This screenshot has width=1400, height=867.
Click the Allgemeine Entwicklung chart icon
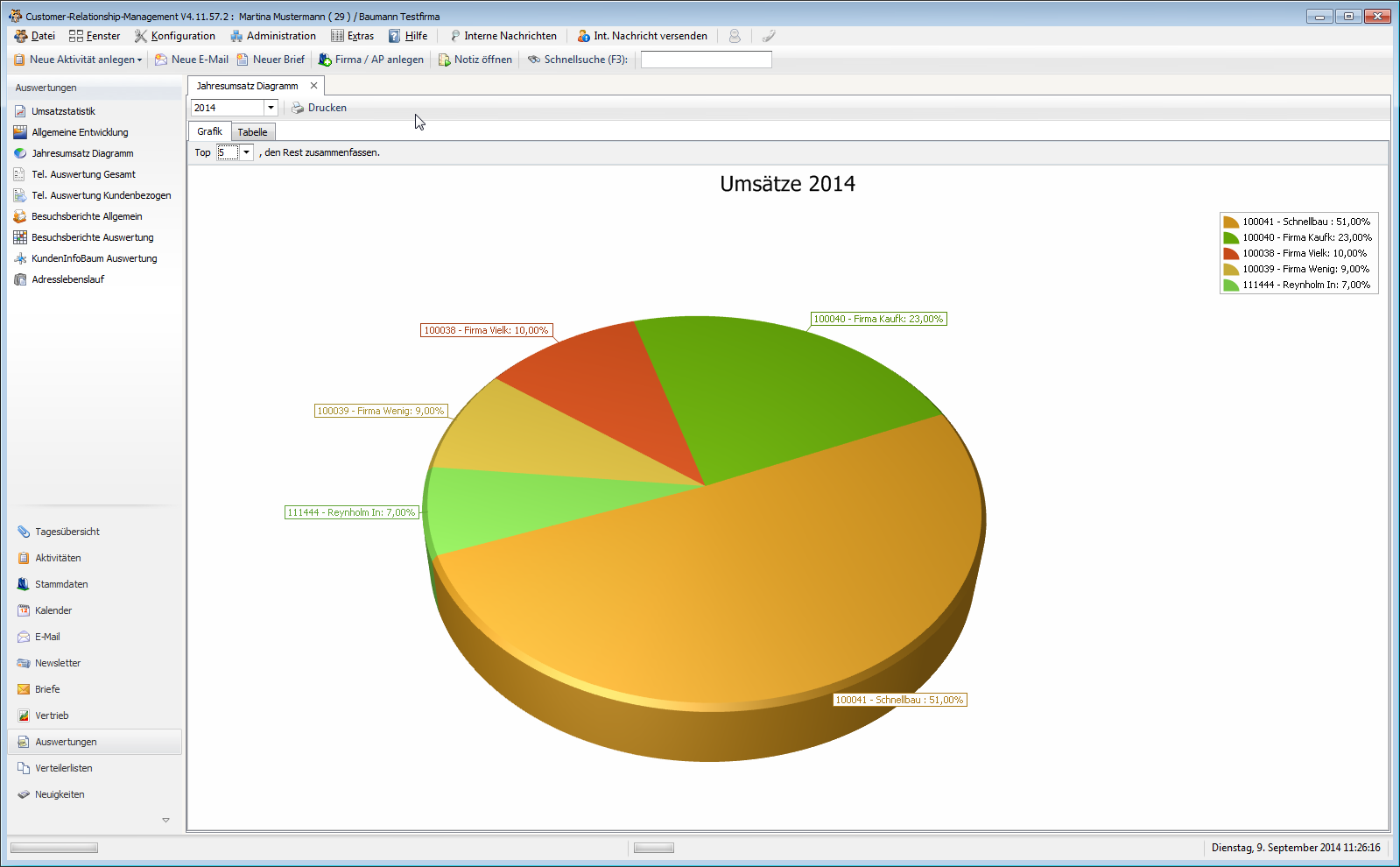(x=20, y=132)
